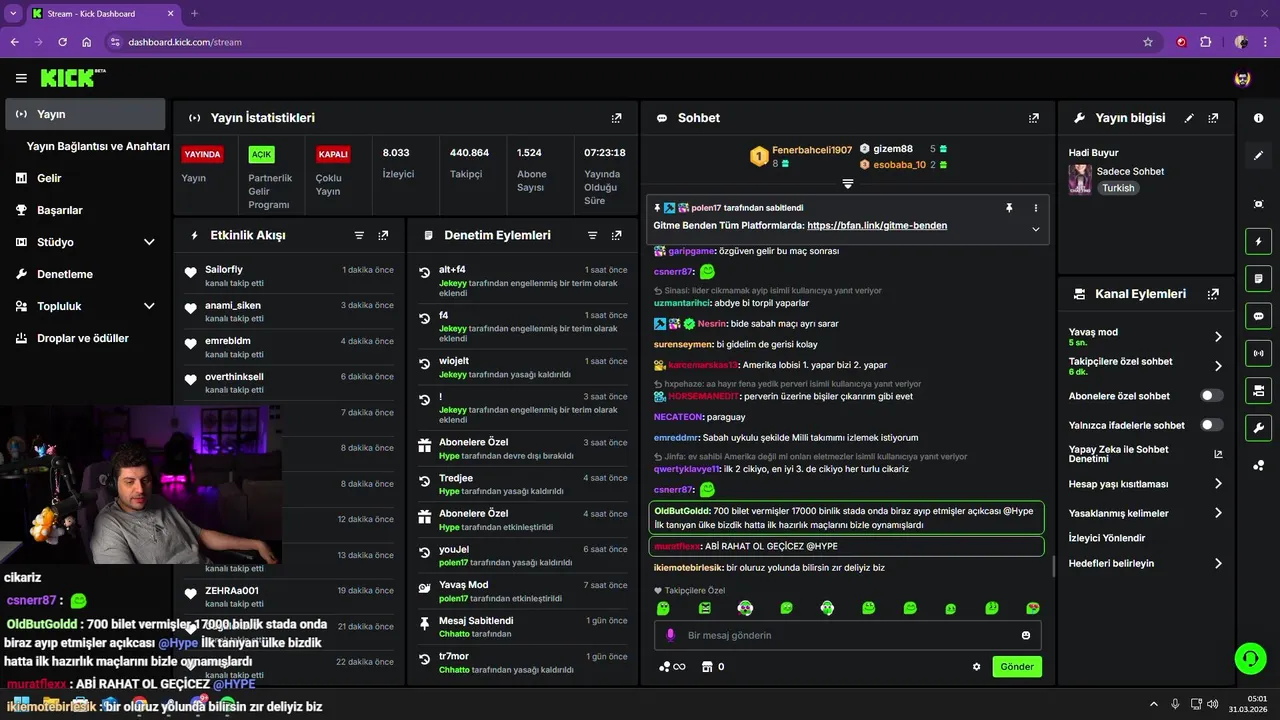Pop out the Yayın İstatistikleri panel
1280x720 pixels.
click(x=616, y=118)
